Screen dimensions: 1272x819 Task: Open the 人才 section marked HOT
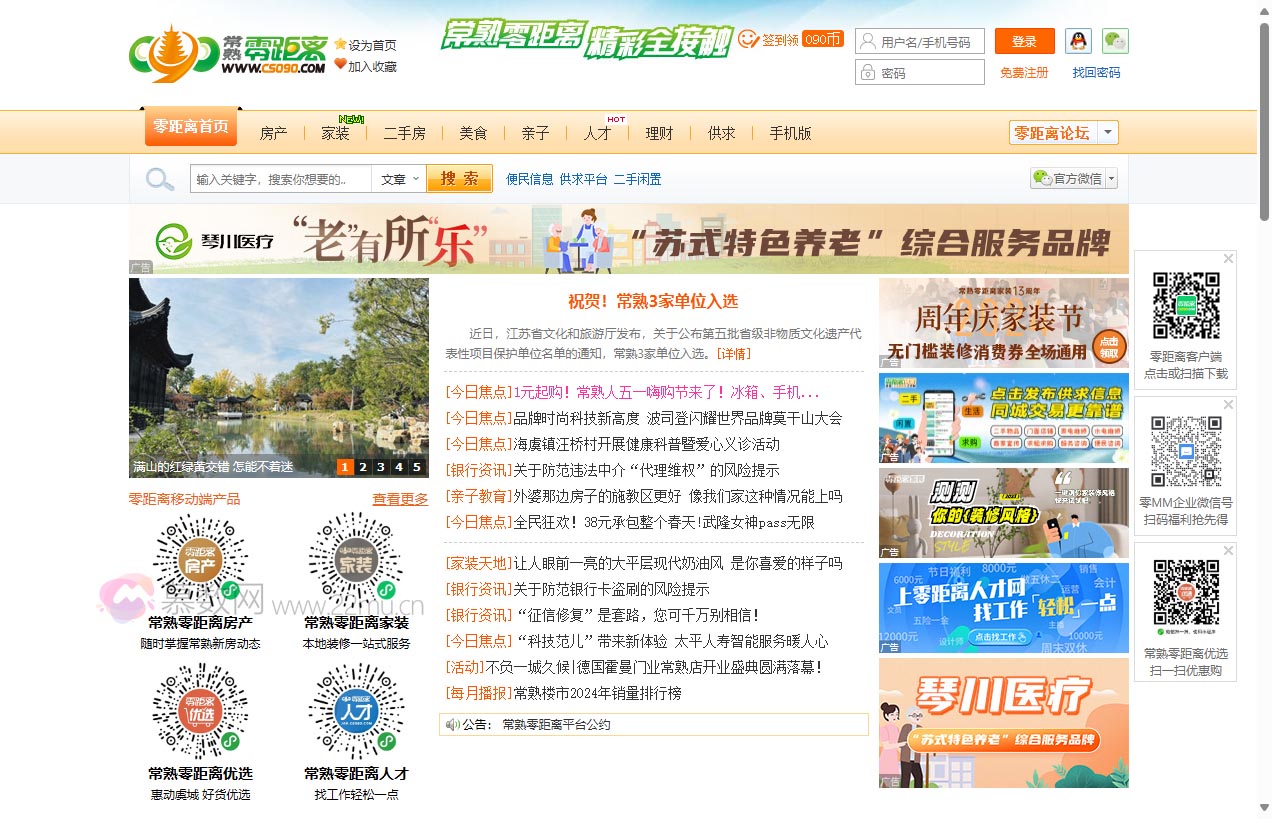[x=597, y=131]
